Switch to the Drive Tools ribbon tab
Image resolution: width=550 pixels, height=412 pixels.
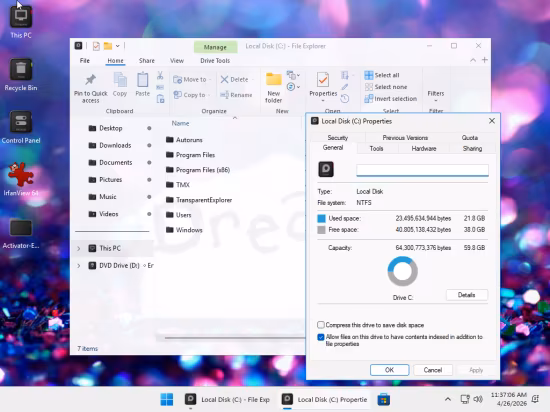[x=215, y=61]
